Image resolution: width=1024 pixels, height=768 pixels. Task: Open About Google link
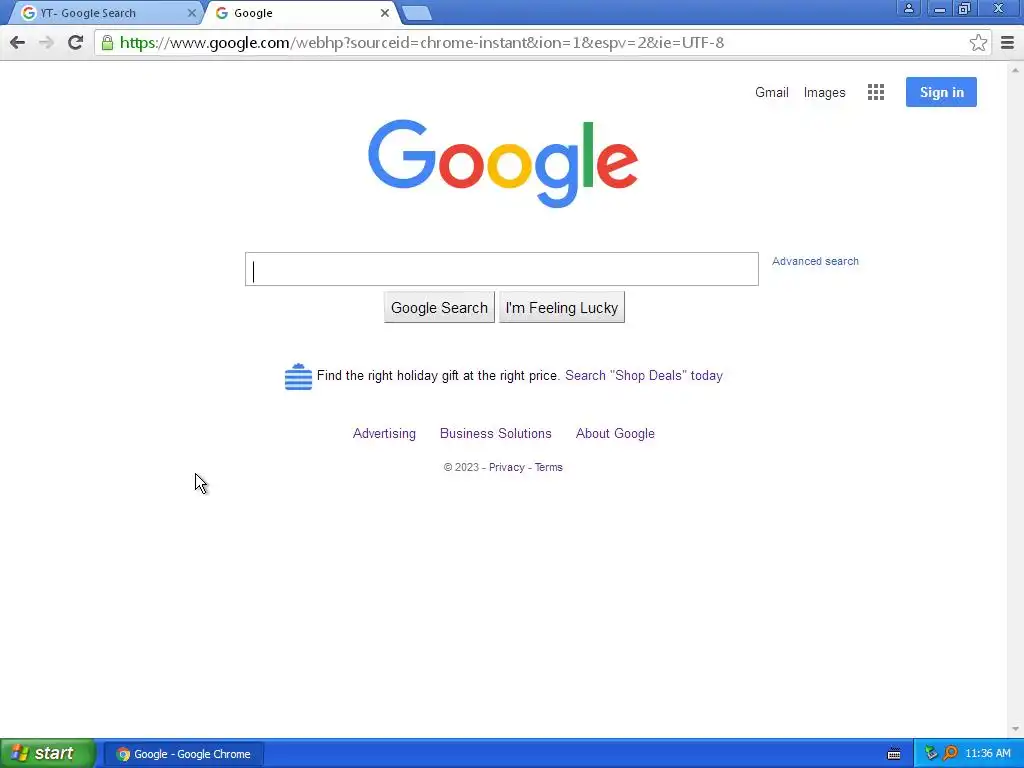615,434
